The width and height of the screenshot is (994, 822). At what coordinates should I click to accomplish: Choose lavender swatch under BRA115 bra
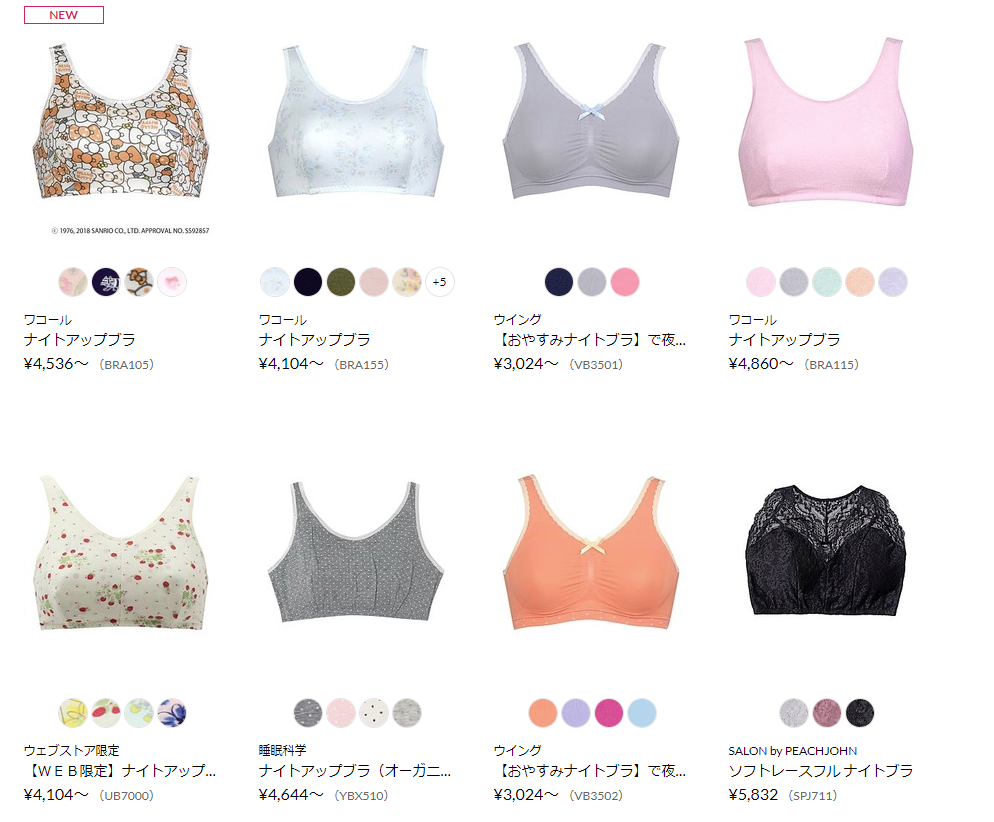893,282
